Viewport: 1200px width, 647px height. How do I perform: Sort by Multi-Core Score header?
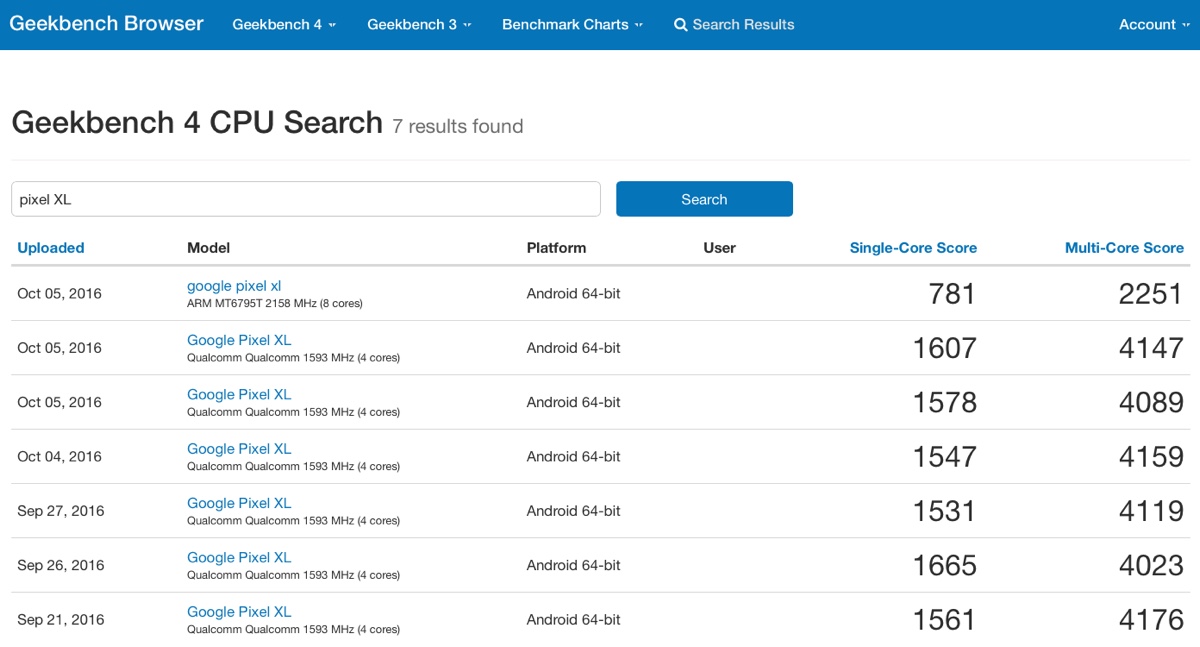(x=1124, y=248)
